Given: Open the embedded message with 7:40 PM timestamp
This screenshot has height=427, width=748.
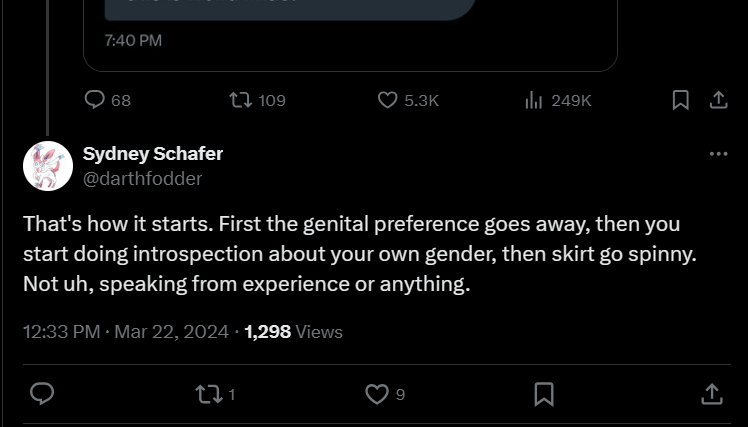Looking at the screenshot, I should pyautogui.click(x=350, y=35).
